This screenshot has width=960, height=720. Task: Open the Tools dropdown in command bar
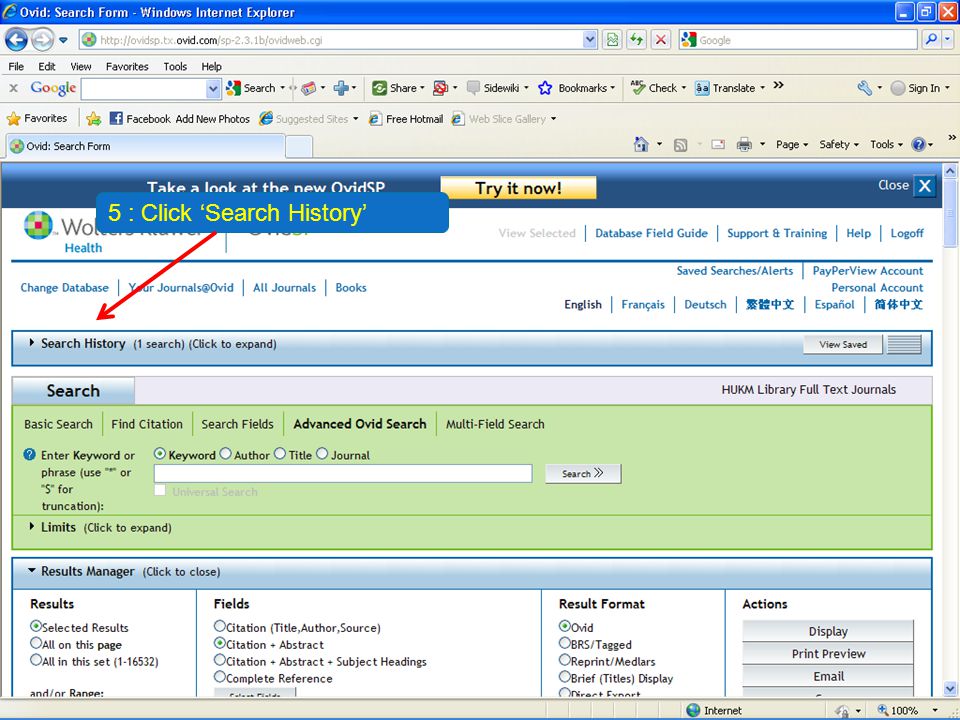886,144
